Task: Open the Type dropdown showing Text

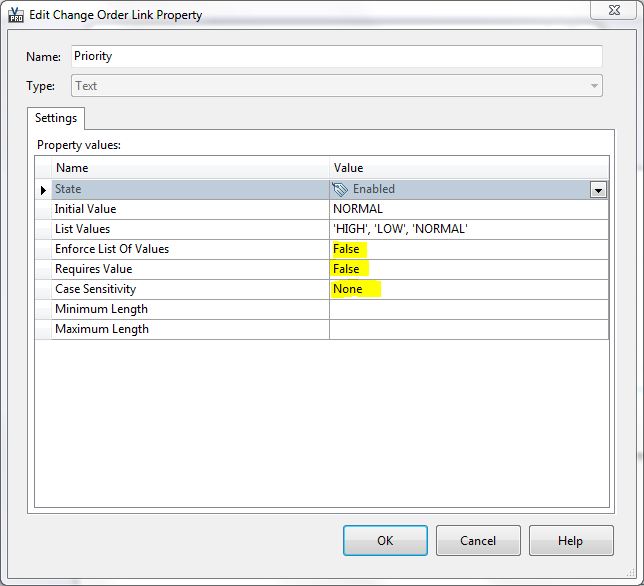Action: tap(336, 86)
